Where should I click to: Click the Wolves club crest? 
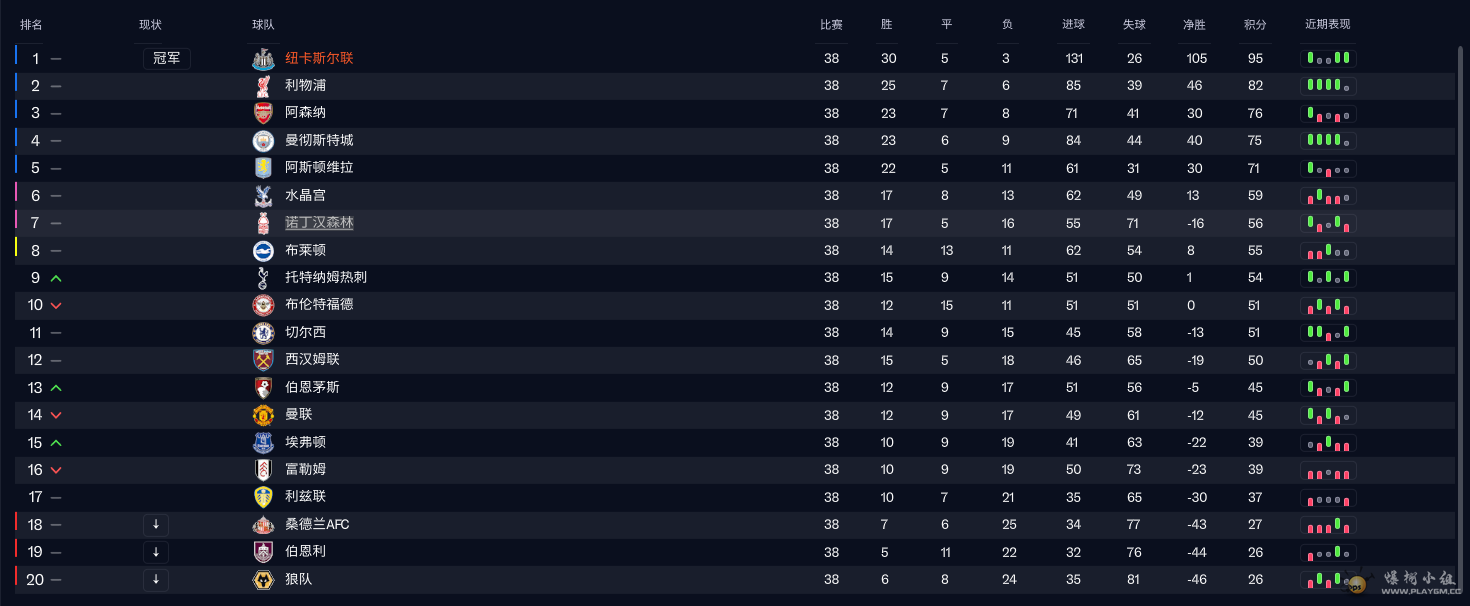[263, 579]
